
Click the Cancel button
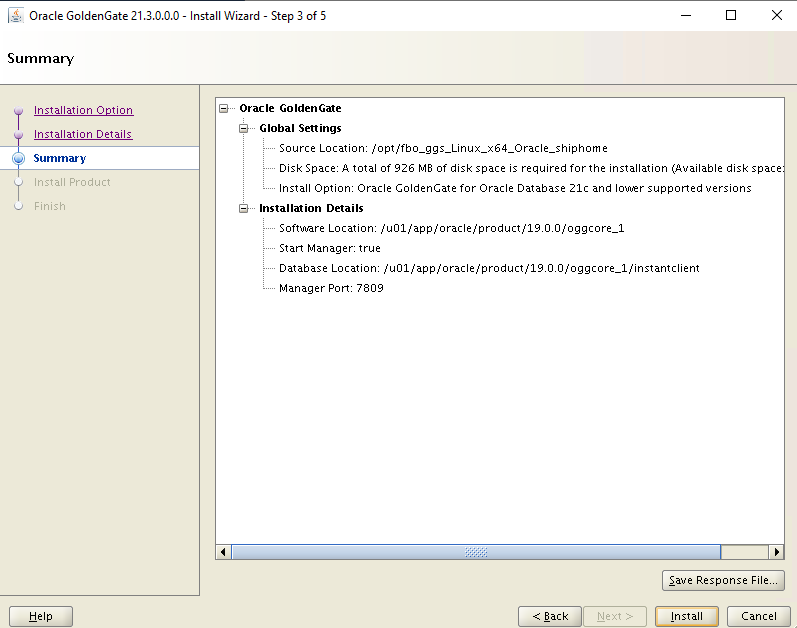(758, 616)
